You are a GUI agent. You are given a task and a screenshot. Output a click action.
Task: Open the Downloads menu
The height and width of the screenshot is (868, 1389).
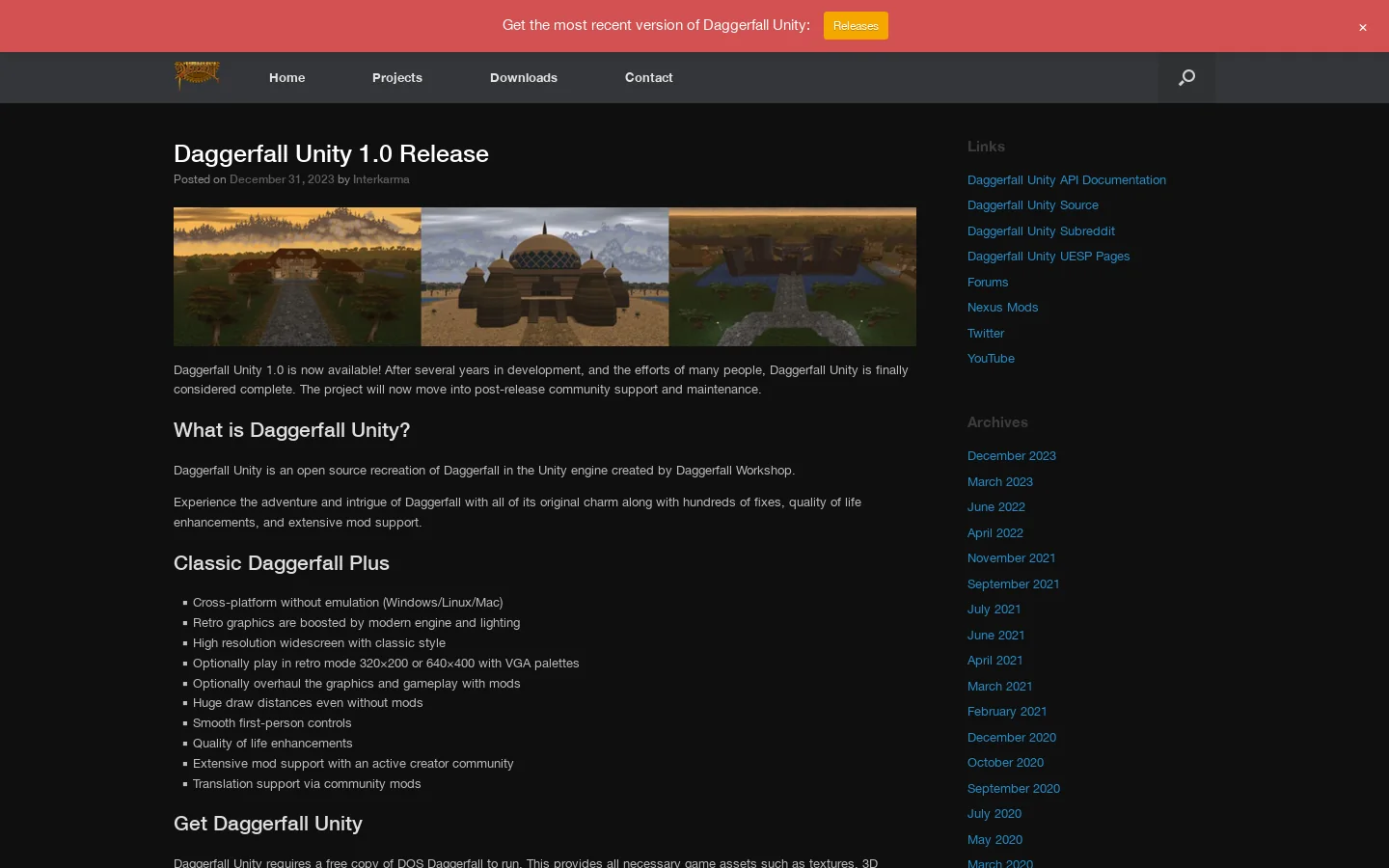click(x=524, y=77)
